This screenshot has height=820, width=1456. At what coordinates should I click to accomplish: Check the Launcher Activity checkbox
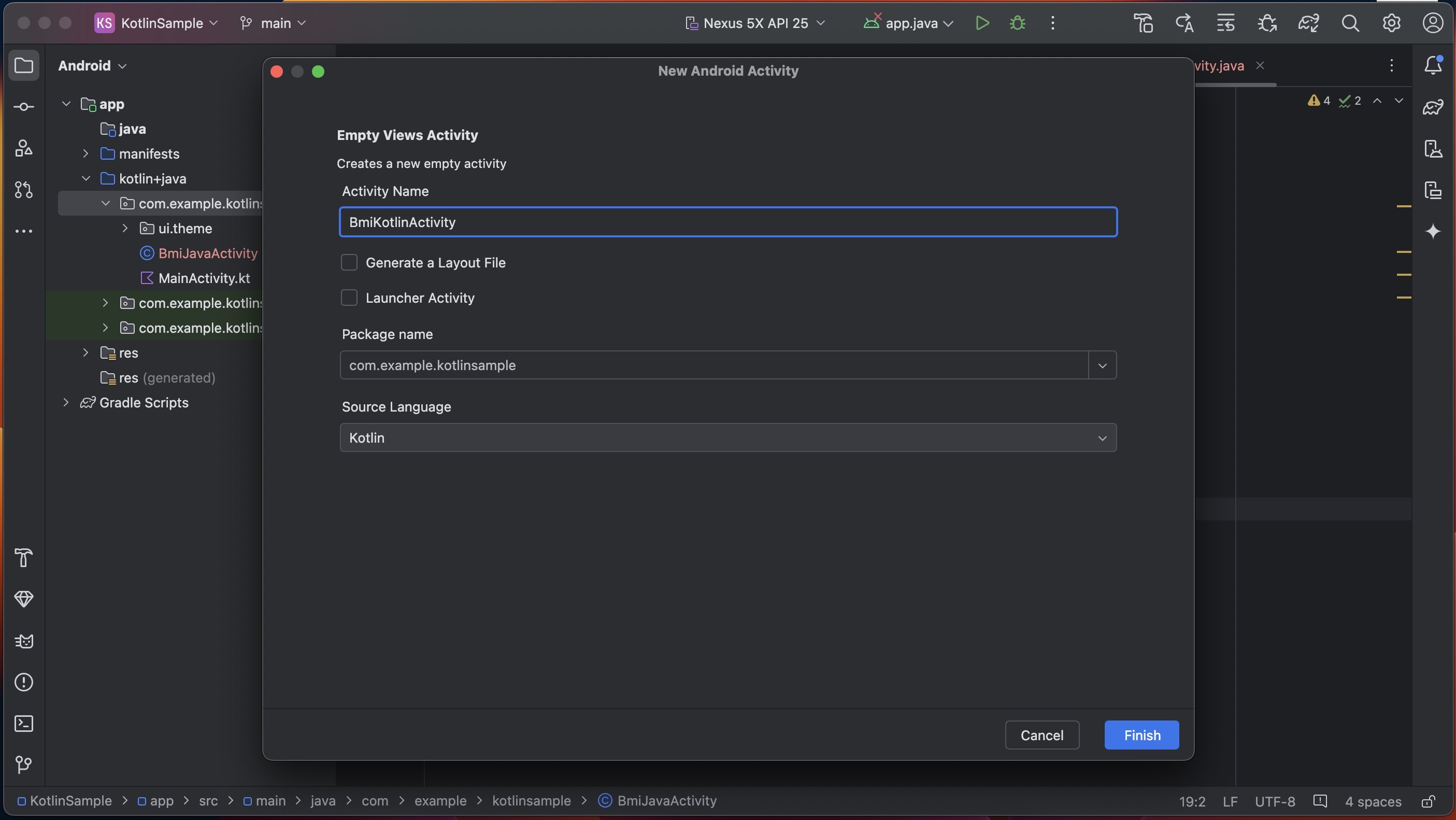point(349,298)
